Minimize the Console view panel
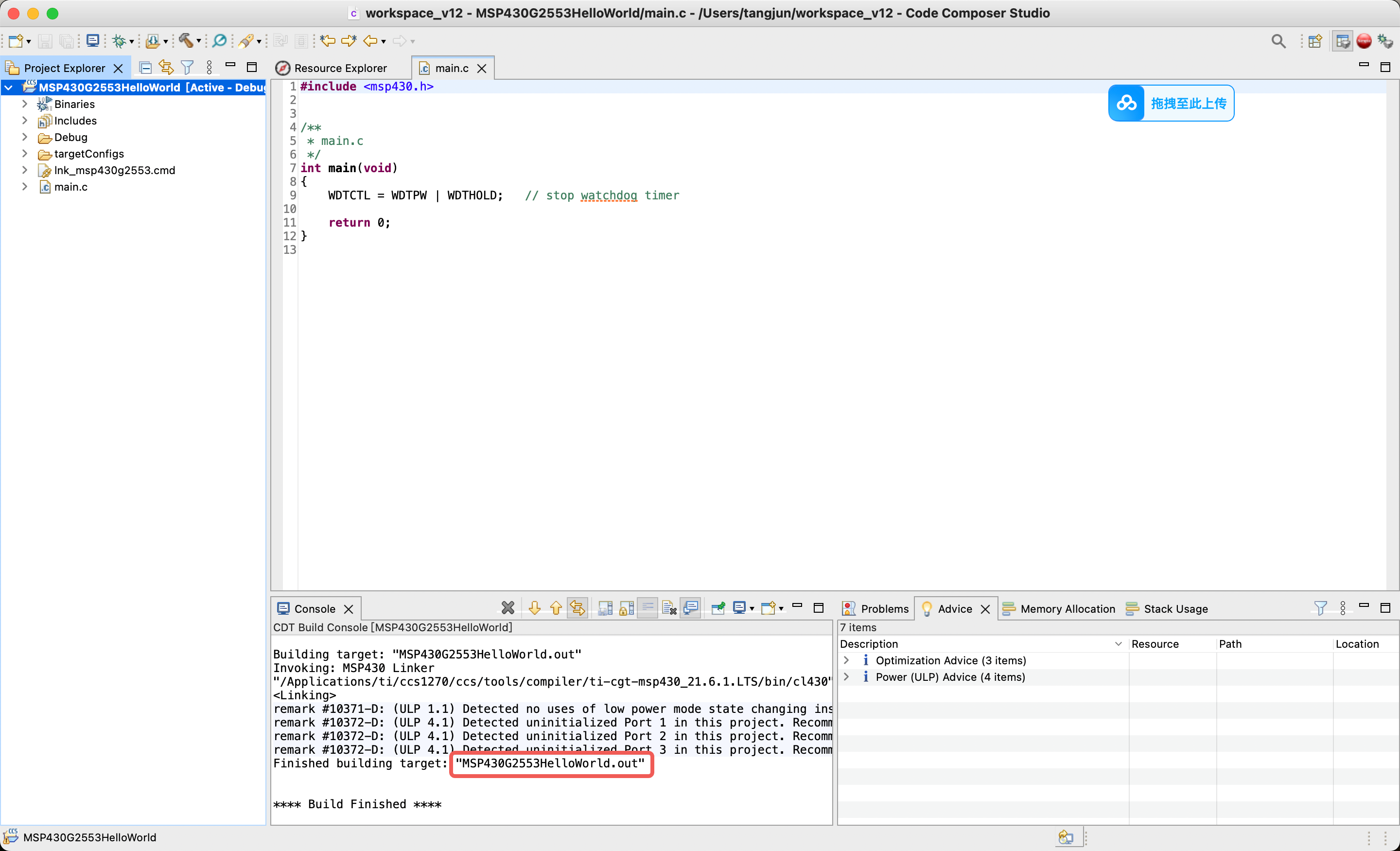 797,606
